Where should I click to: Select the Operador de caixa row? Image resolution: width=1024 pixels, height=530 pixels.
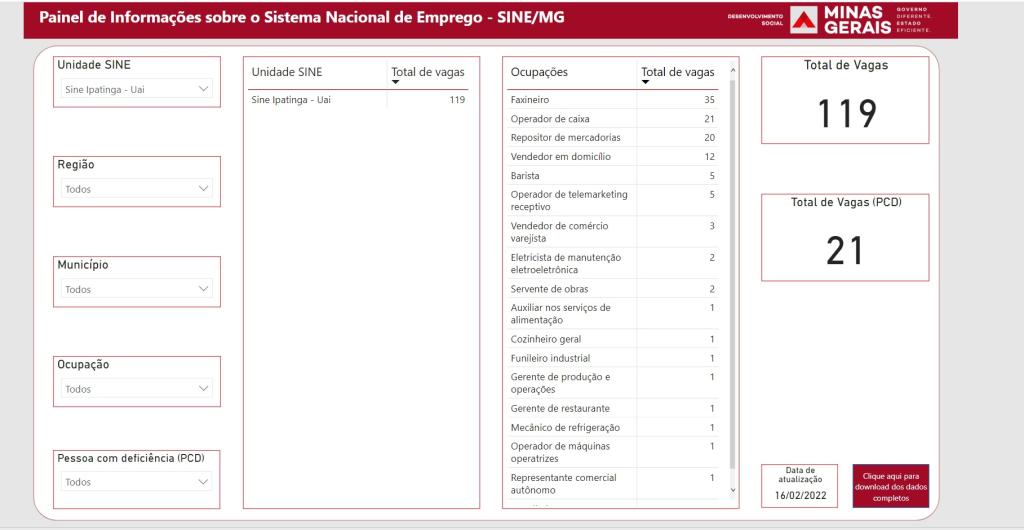612,119
